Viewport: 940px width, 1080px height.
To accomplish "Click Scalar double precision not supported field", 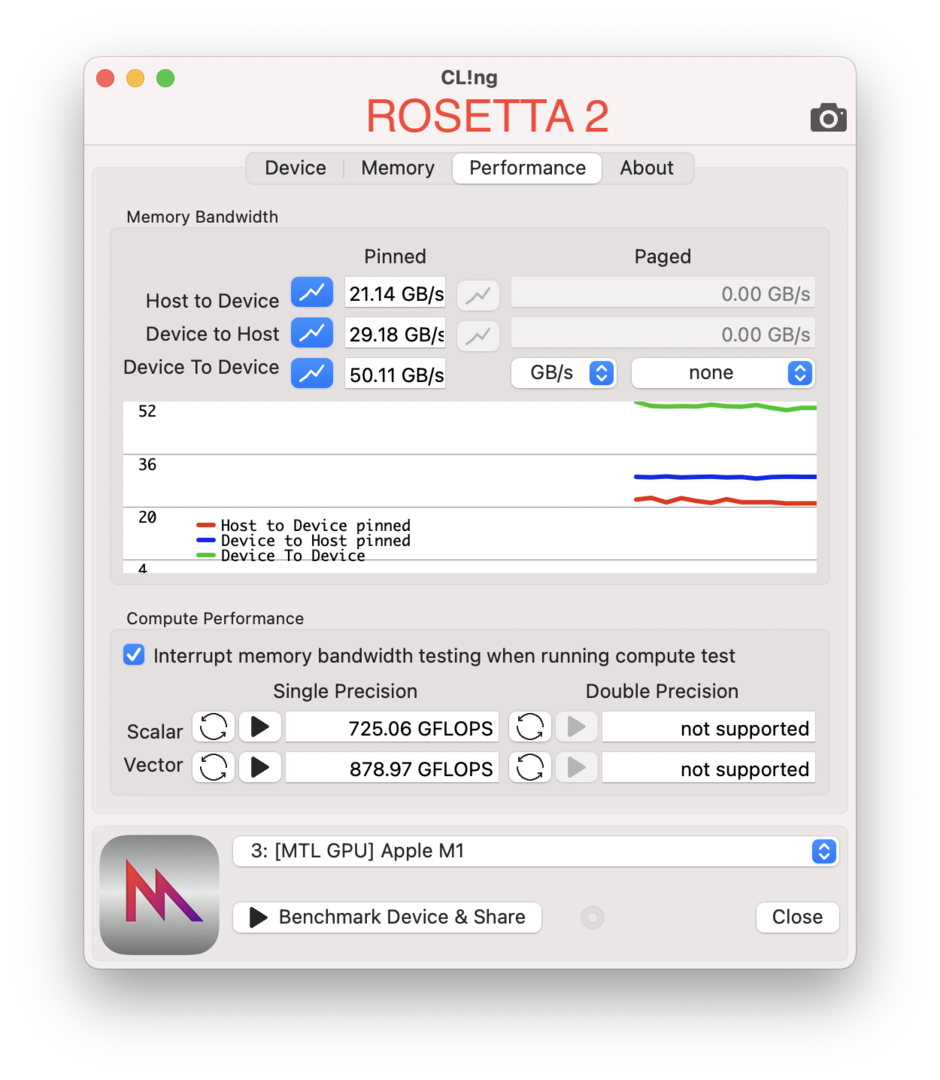I will (x=709, y=728).
